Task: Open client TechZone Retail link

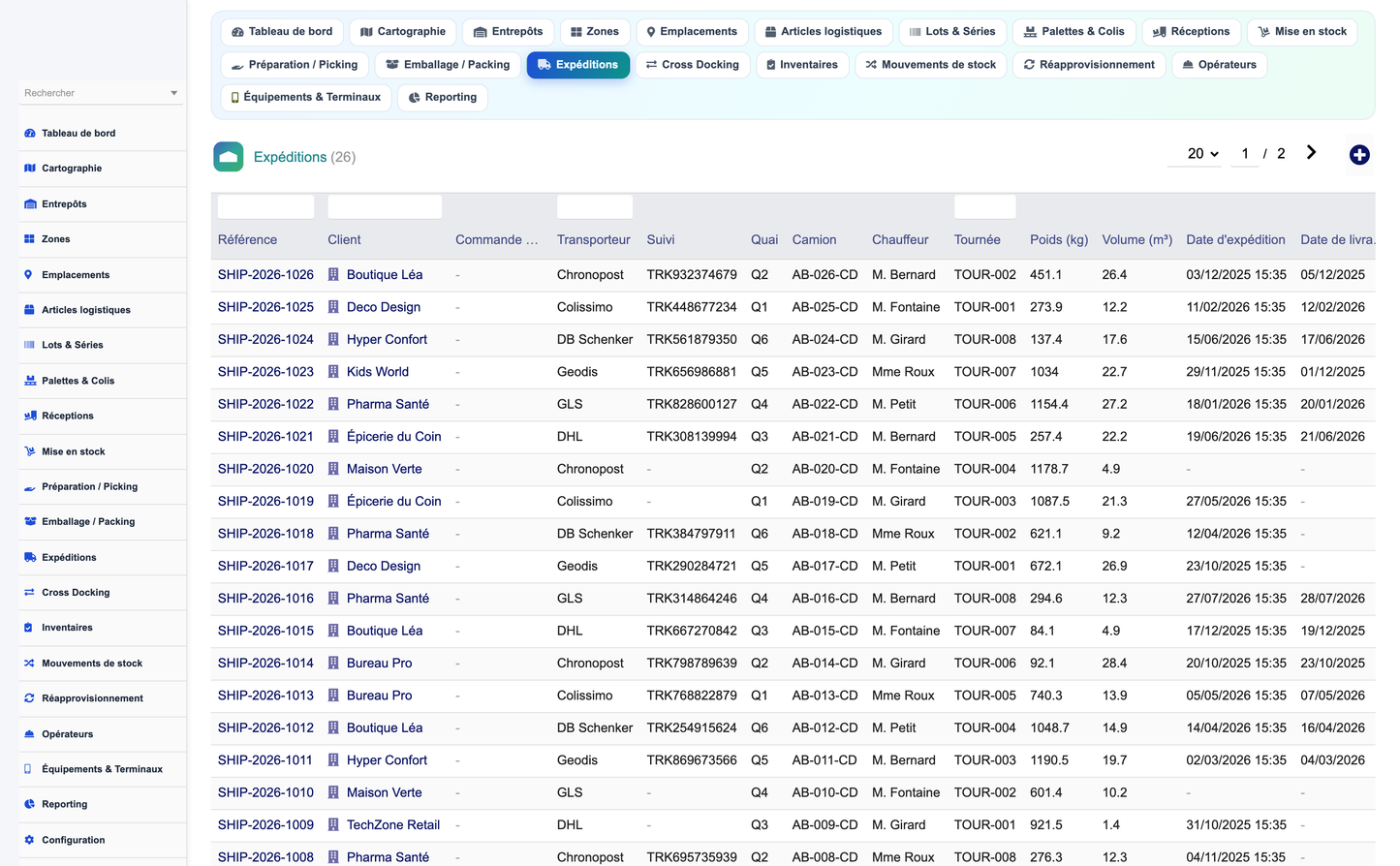Action: 393,825
